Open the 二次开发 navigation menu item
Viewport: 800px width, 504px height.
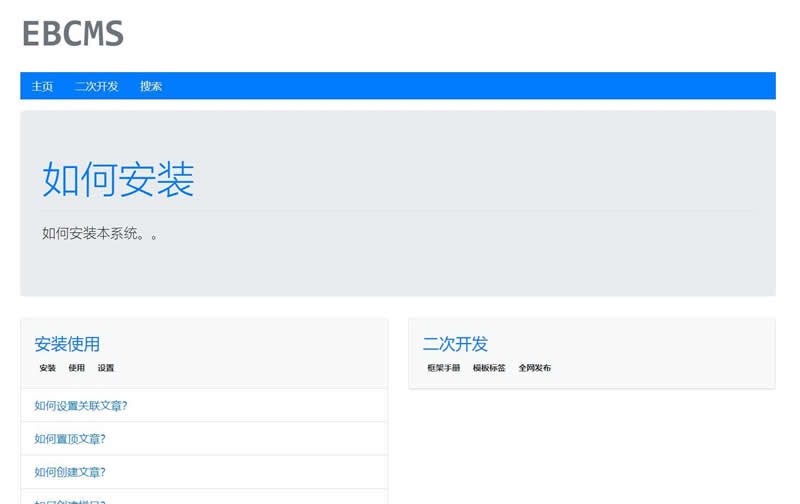click(96, 86)
